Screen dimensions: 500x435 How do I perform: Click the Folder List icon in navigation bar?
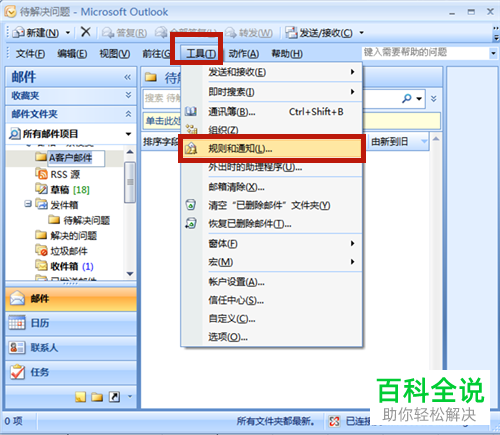pos(97,397)
